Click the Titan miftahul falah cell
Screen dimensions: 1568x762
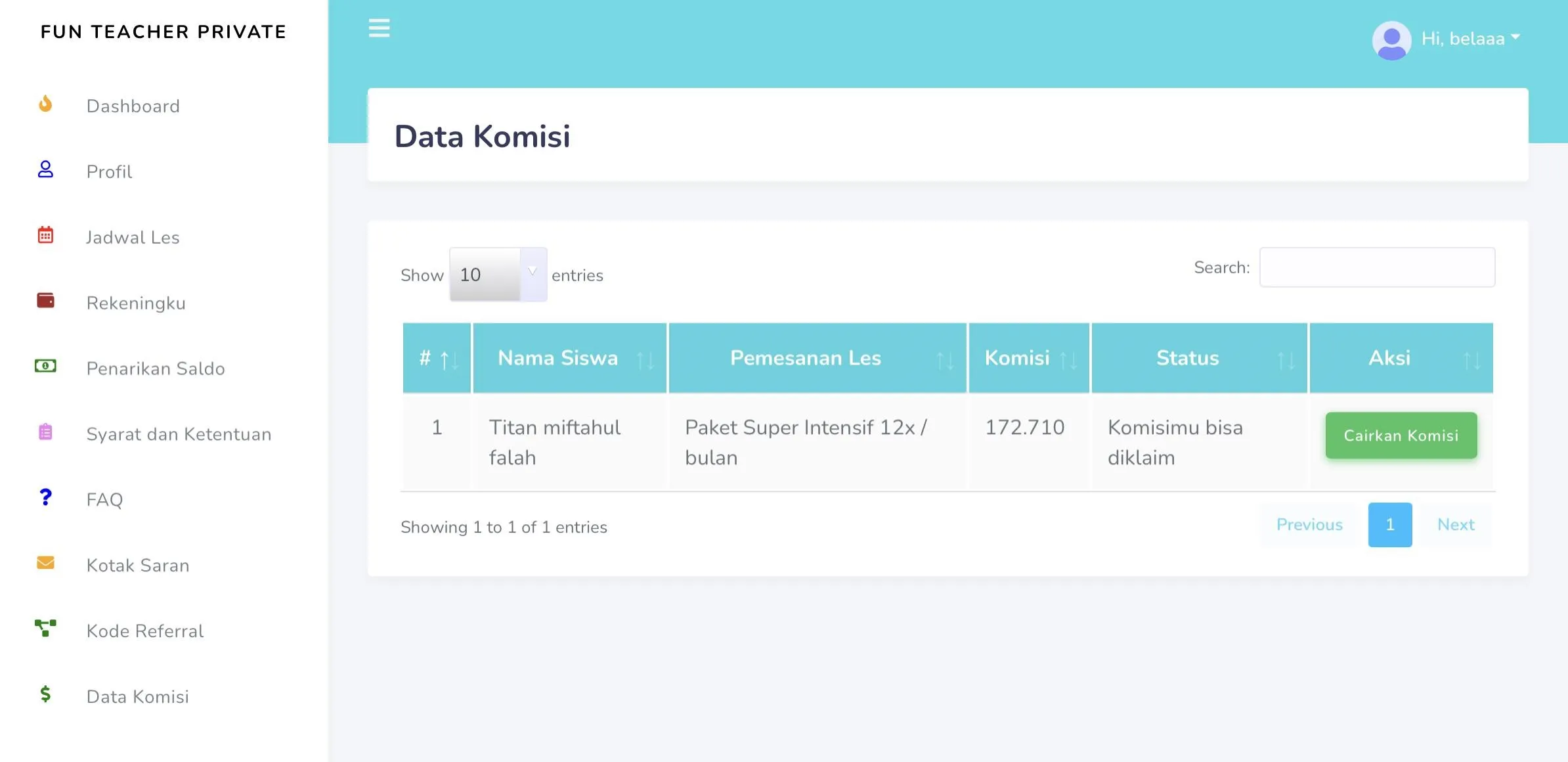[570, 442]
